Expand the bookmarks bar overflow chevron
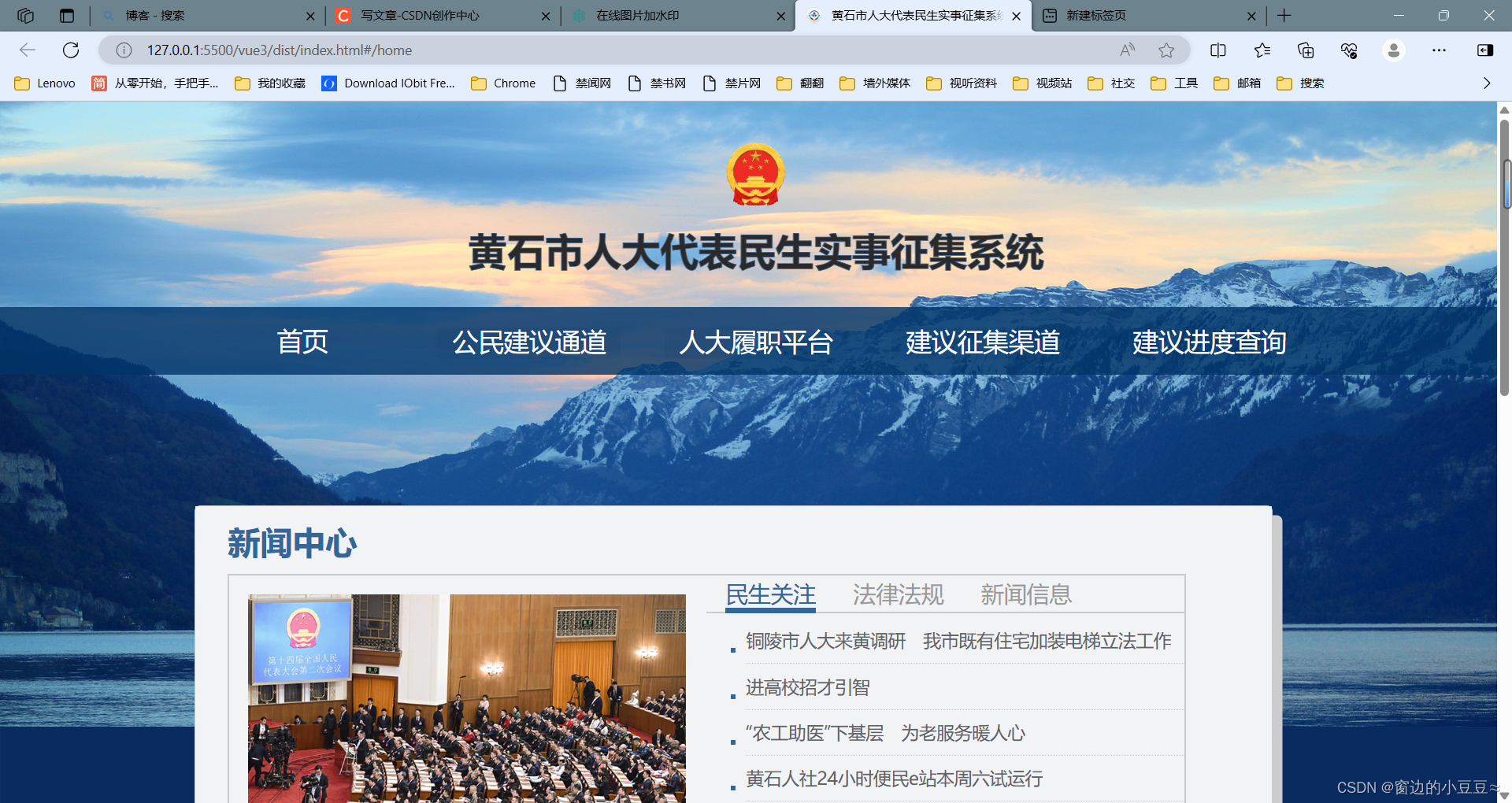The image size is (1512, 803). (1487, 83)
